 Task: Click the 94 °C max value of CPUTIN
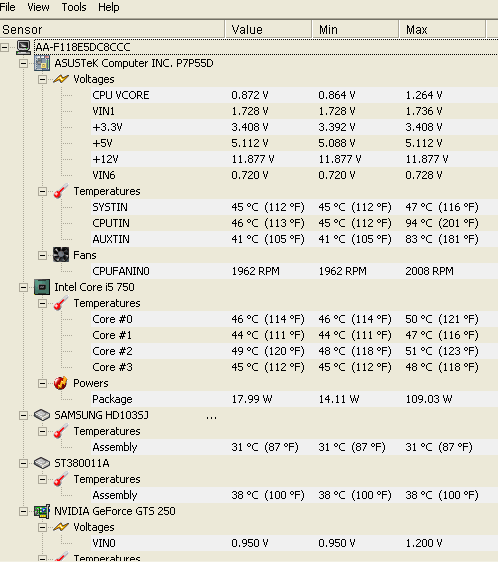pos(442,223)
